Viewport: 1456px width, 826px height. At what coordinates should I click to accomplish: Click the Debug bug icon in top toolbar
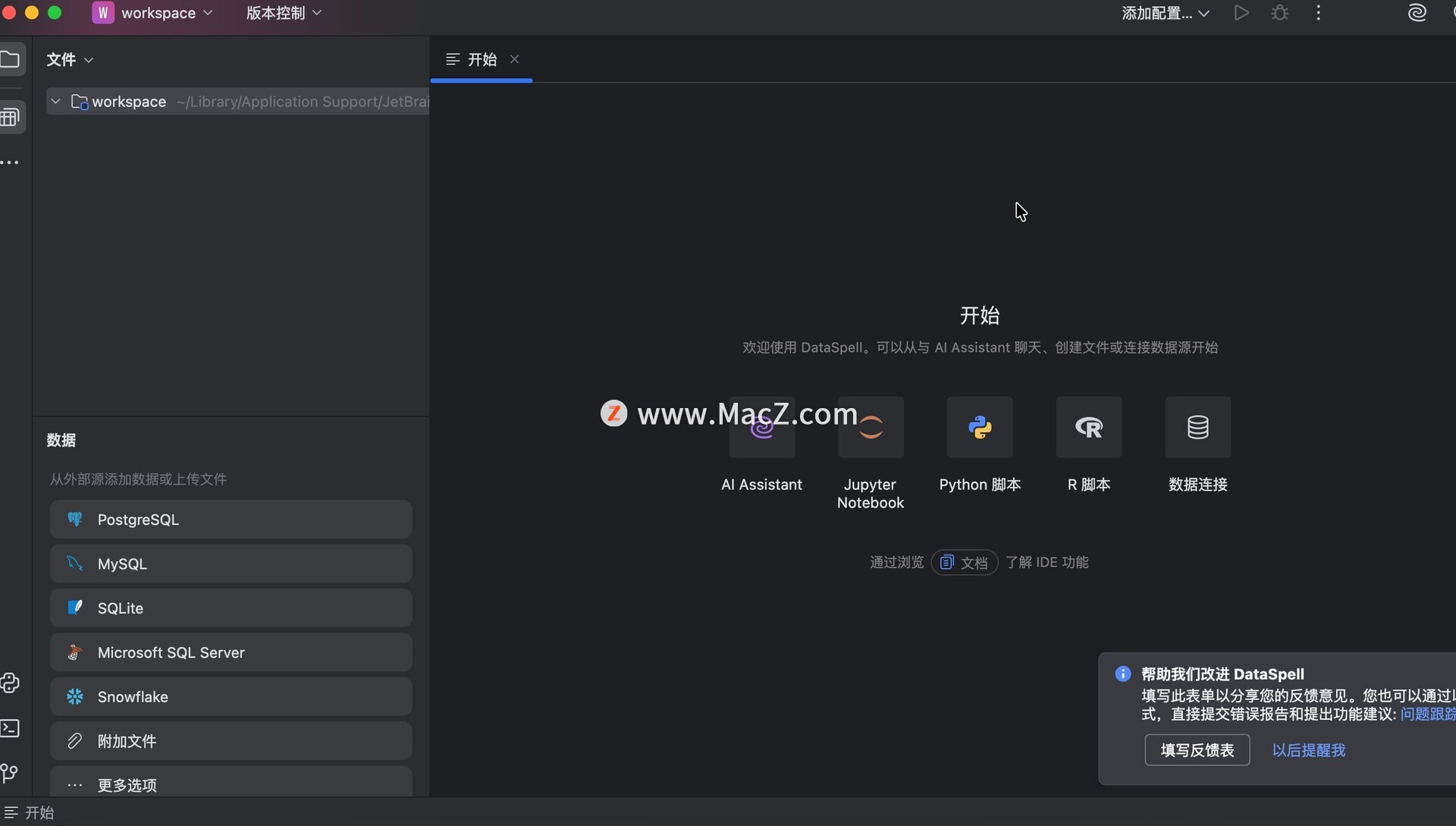[x=1280, y=13]
